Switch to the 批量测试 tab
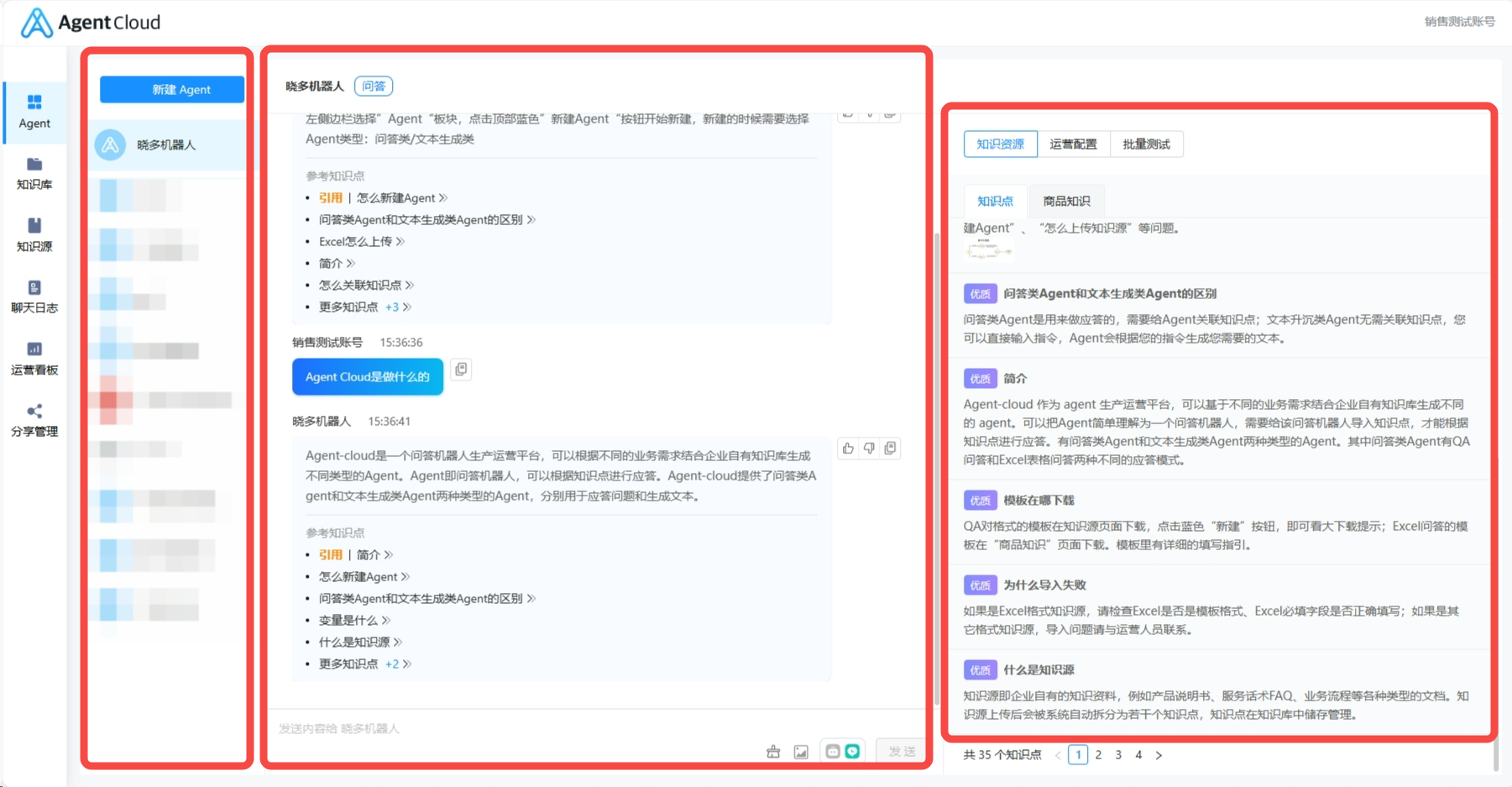The image size is (1512, 787). coord(1146,144)
